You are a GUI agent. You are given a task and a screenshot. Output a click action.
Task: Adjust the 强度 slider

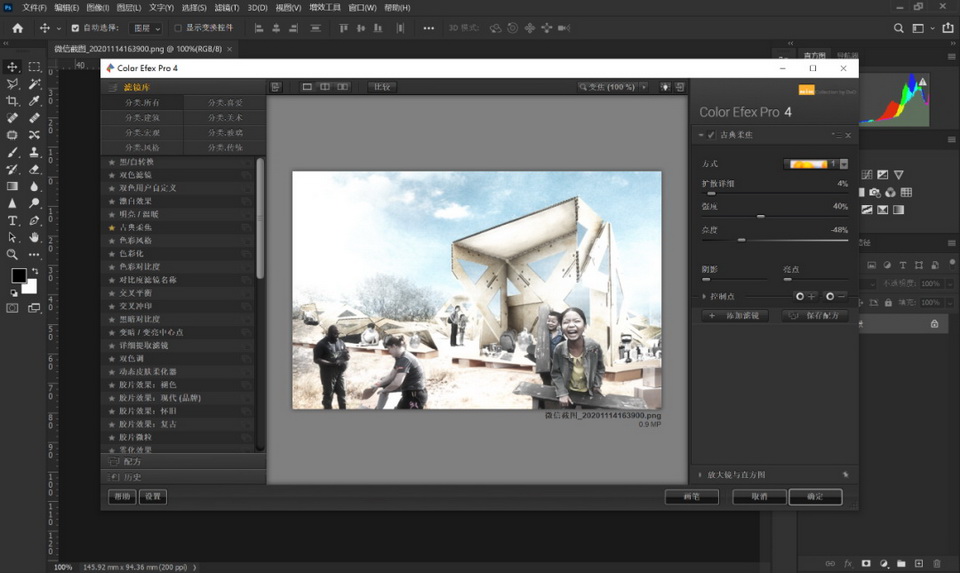tap(760, 216)
